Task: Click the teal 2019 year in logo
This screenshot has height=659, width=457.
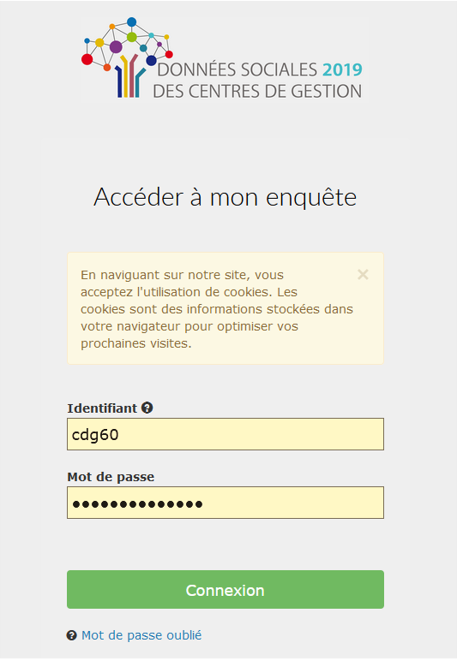Action: [342, 70]
